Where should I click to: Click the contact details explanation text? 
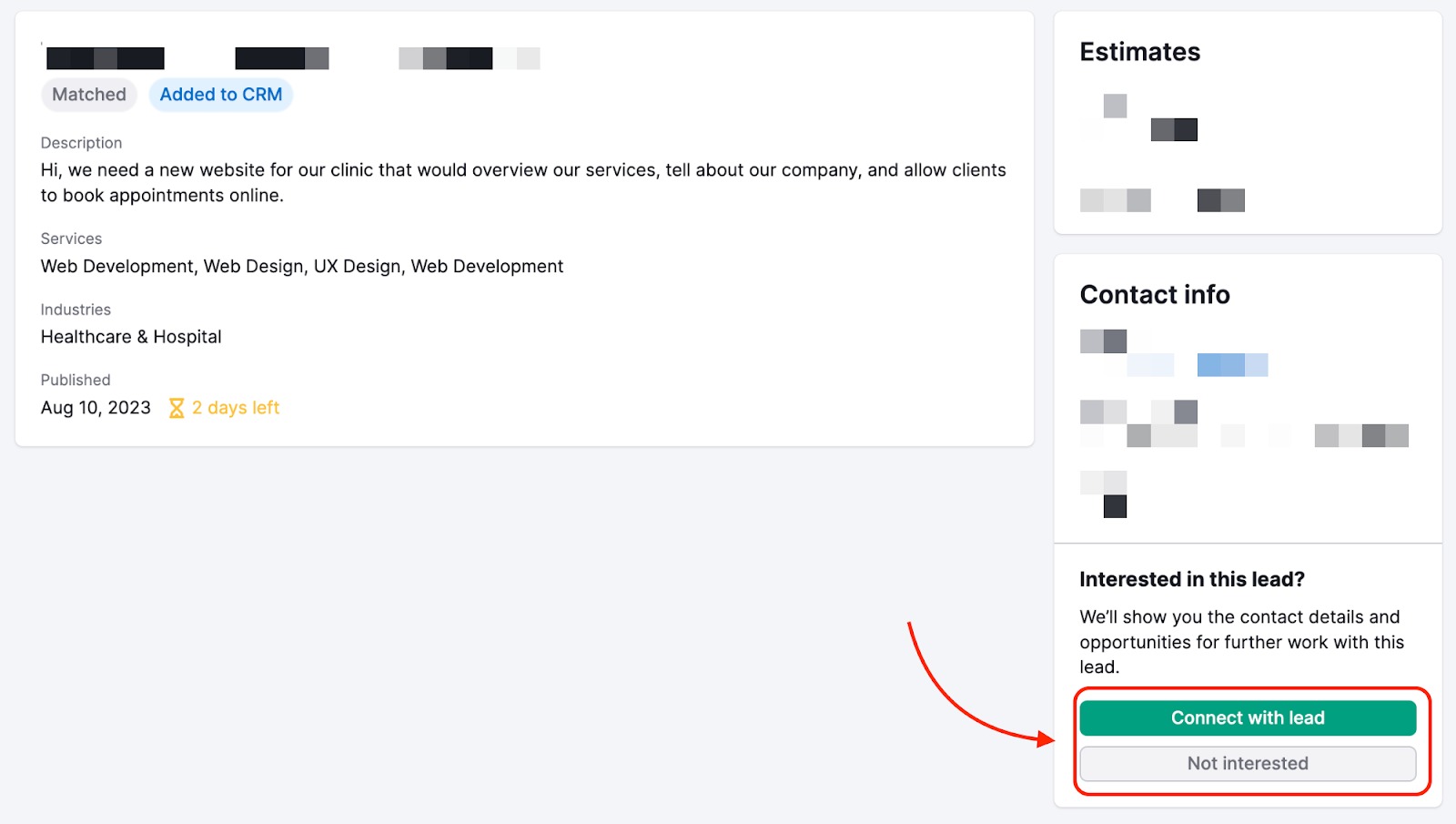click(1241, 642)
